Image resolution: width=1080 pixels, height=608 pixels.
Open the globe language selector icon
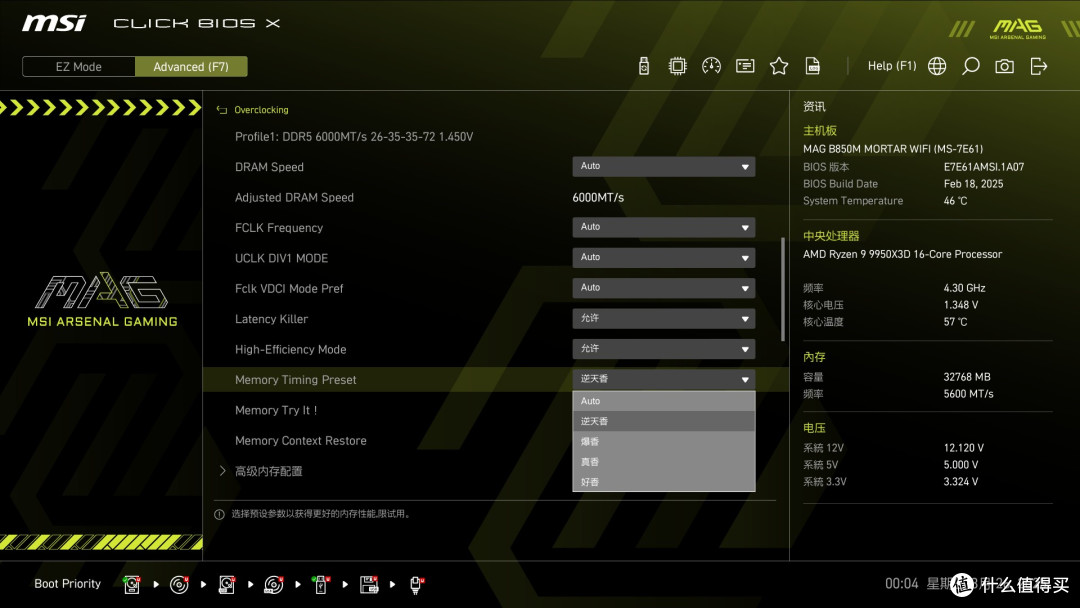[x=937, y=66]
